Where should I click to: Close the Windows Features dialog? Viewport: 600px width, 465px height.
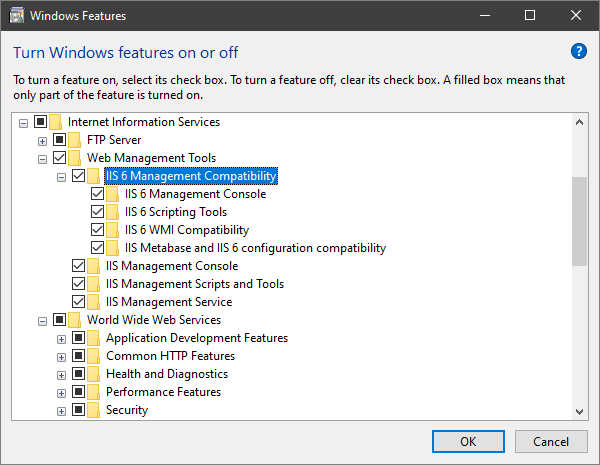(x=576, y=15)
